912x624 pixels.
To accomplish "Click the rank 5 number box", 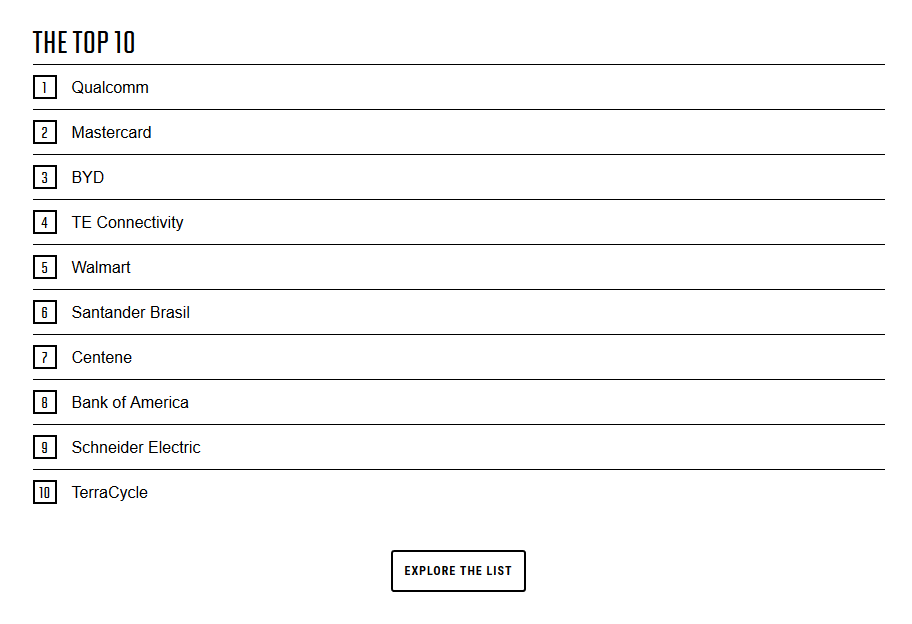I will pos(45,267).
